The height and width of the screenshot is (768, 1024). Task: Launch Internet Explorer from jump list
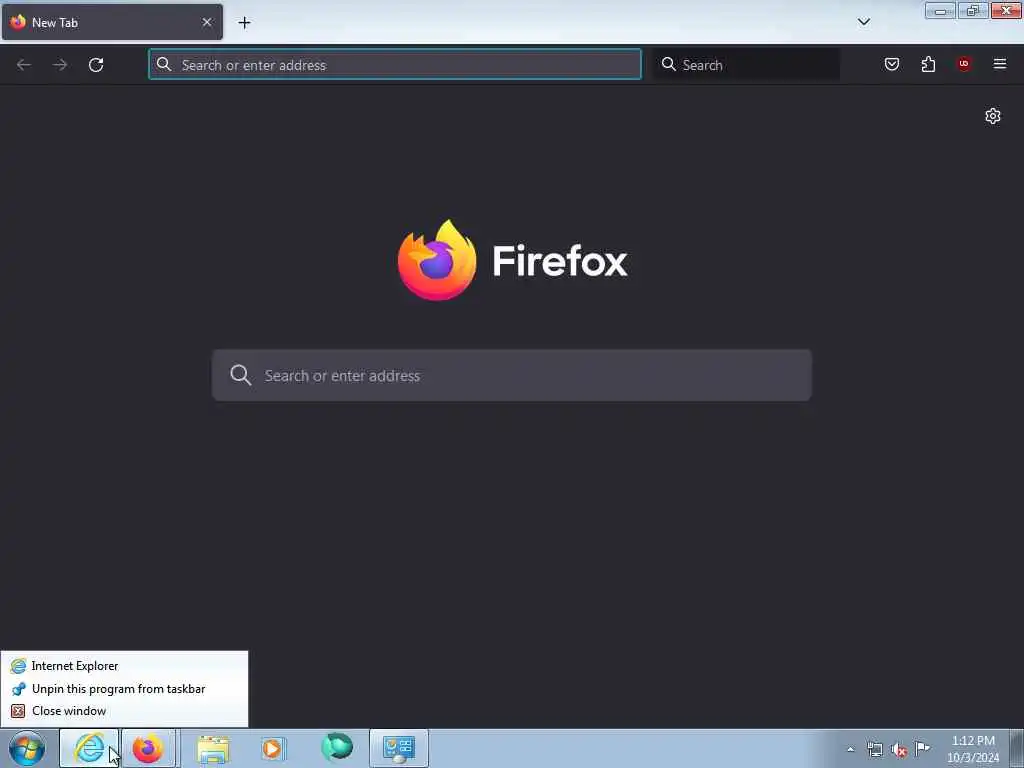[124, 666]
